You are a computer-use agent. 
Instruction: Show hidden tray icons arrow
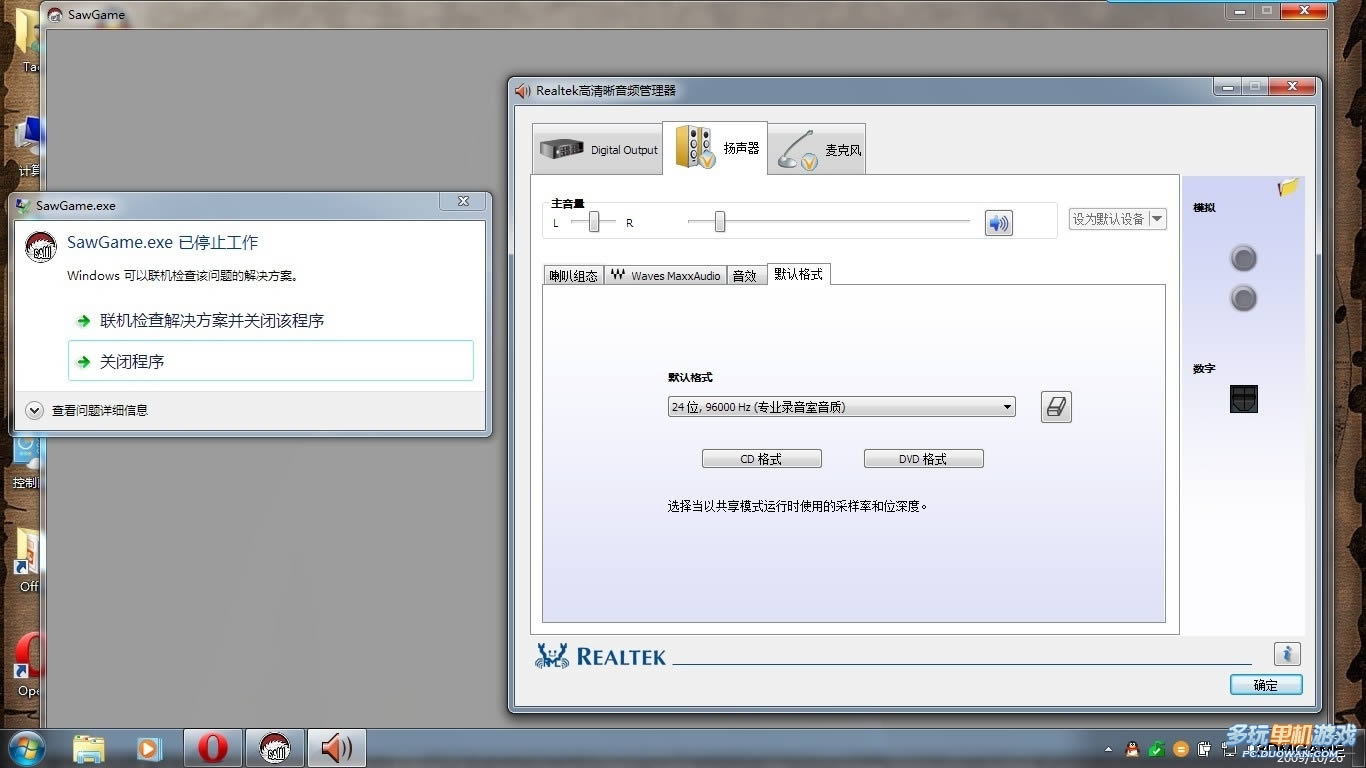click(x=1108, y=749)
